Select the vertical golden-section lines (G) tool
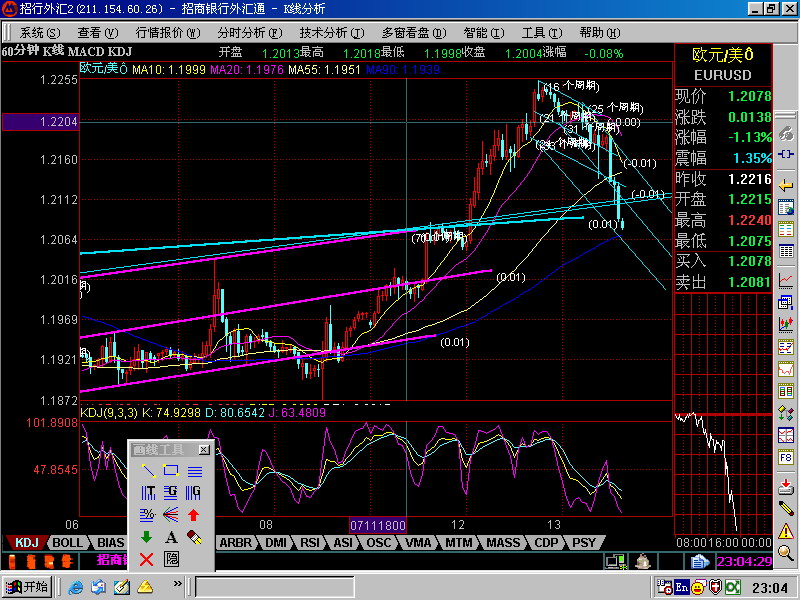This screenshot has height=600, width=800. click(193, 493)
